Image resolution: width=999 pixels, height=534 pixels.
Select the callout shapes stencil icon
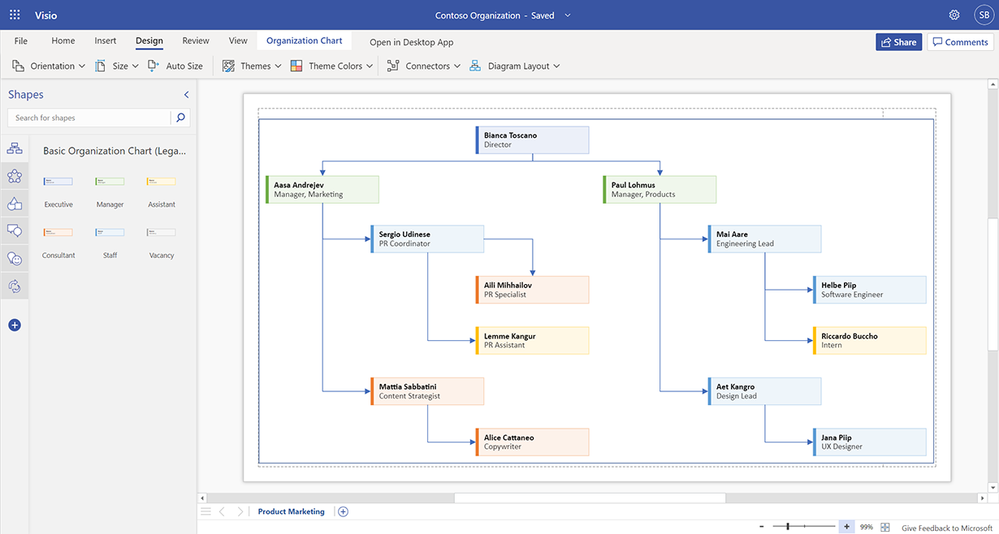pos(14,231)
